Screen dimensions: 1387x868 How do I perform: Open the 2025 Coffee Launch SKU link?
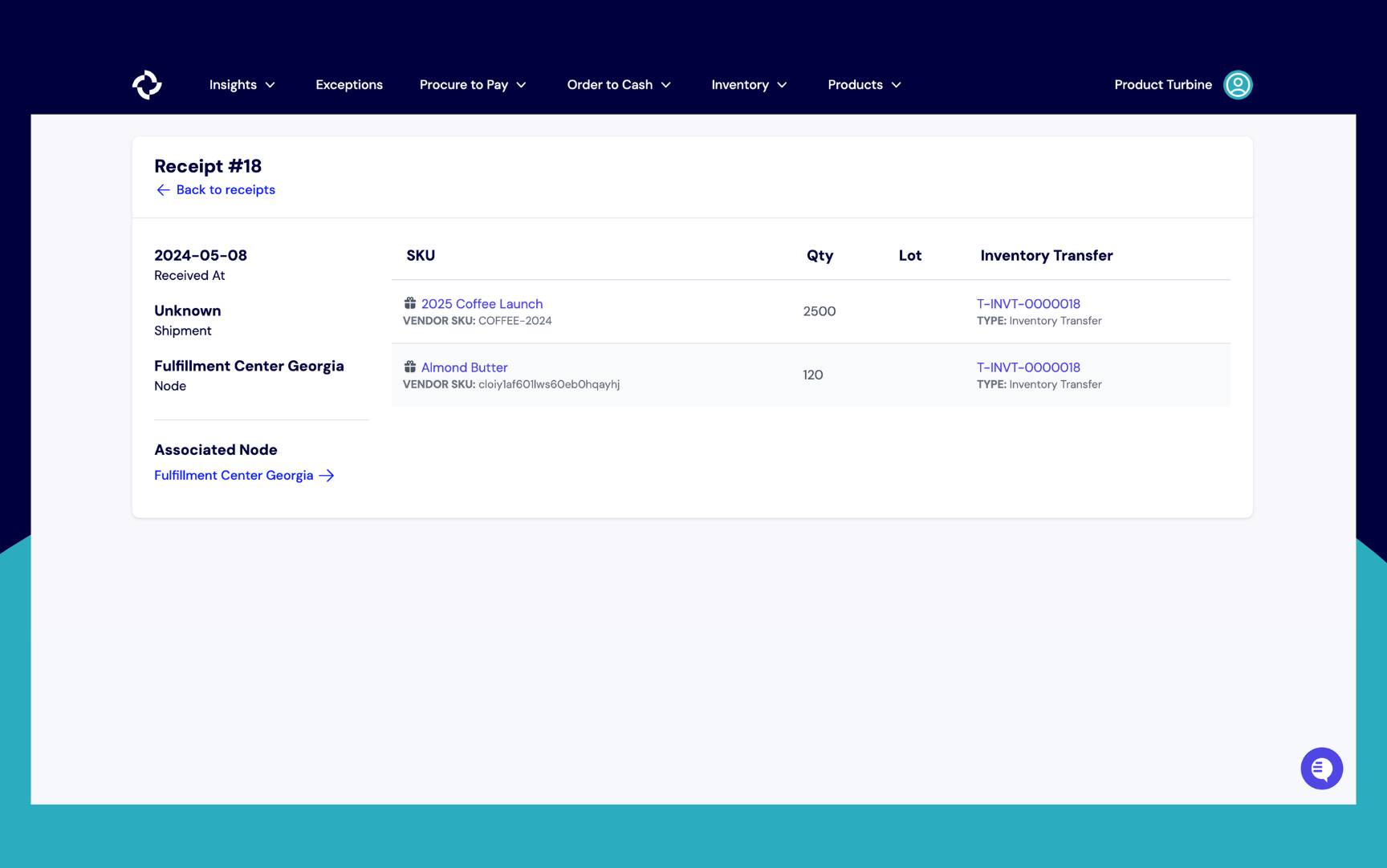click(x=482, y=304)
